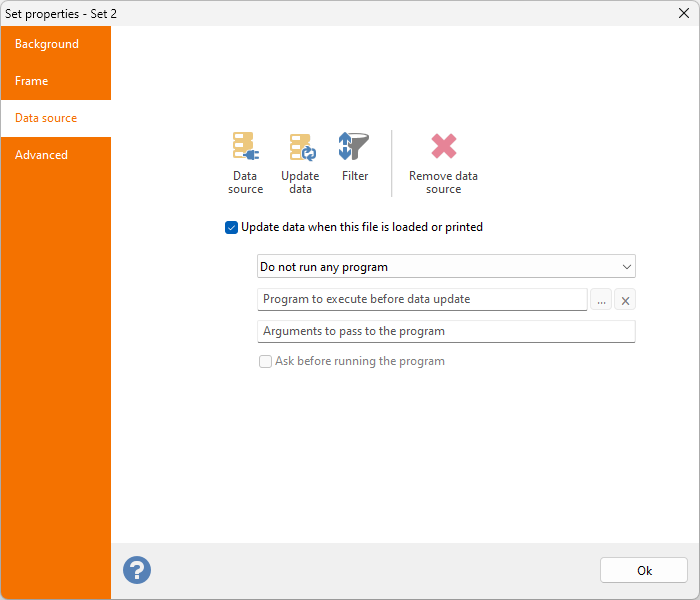
Task: Focus the Program to execute before data update field
Action: coord(422,300)
